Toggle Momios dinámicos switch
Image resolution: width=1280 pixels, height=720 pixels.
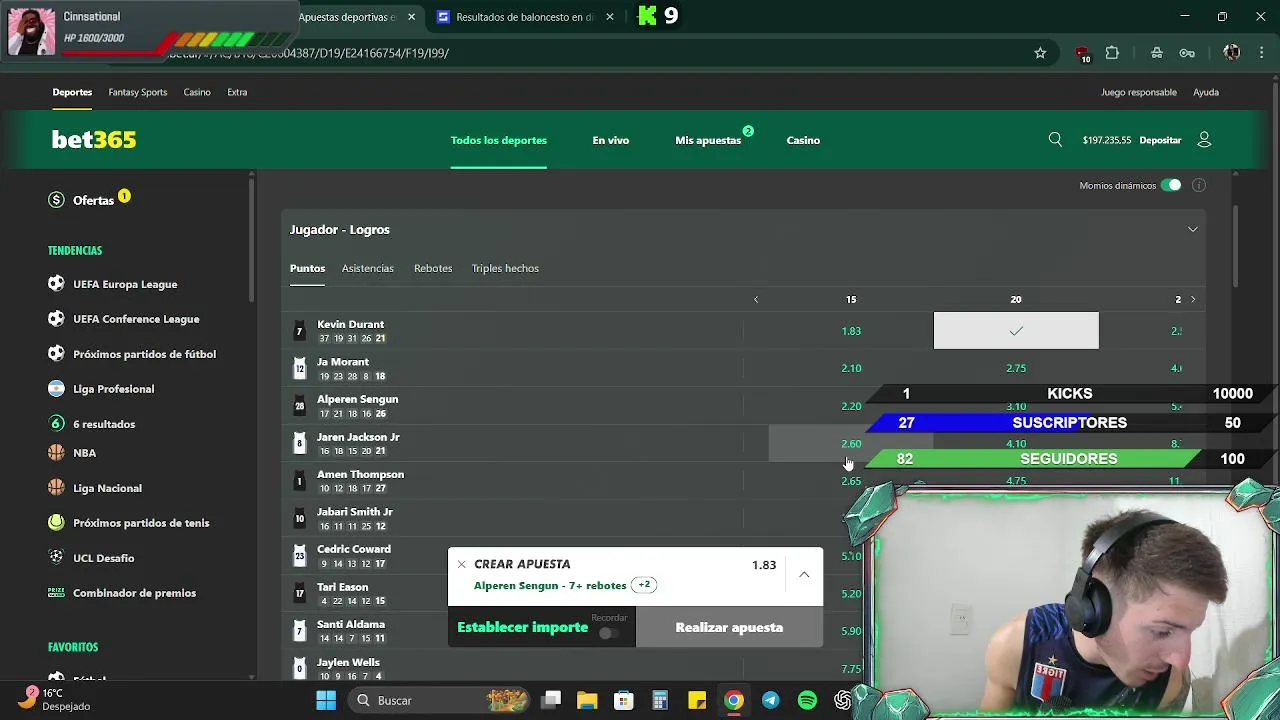coord(1171,185)
